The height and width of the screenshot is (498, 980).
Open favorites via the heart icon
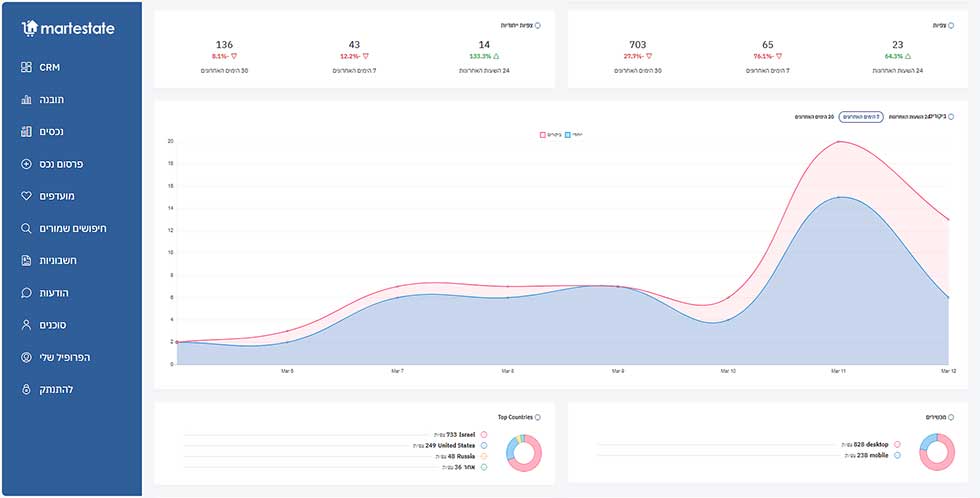(x=26, y=196)
